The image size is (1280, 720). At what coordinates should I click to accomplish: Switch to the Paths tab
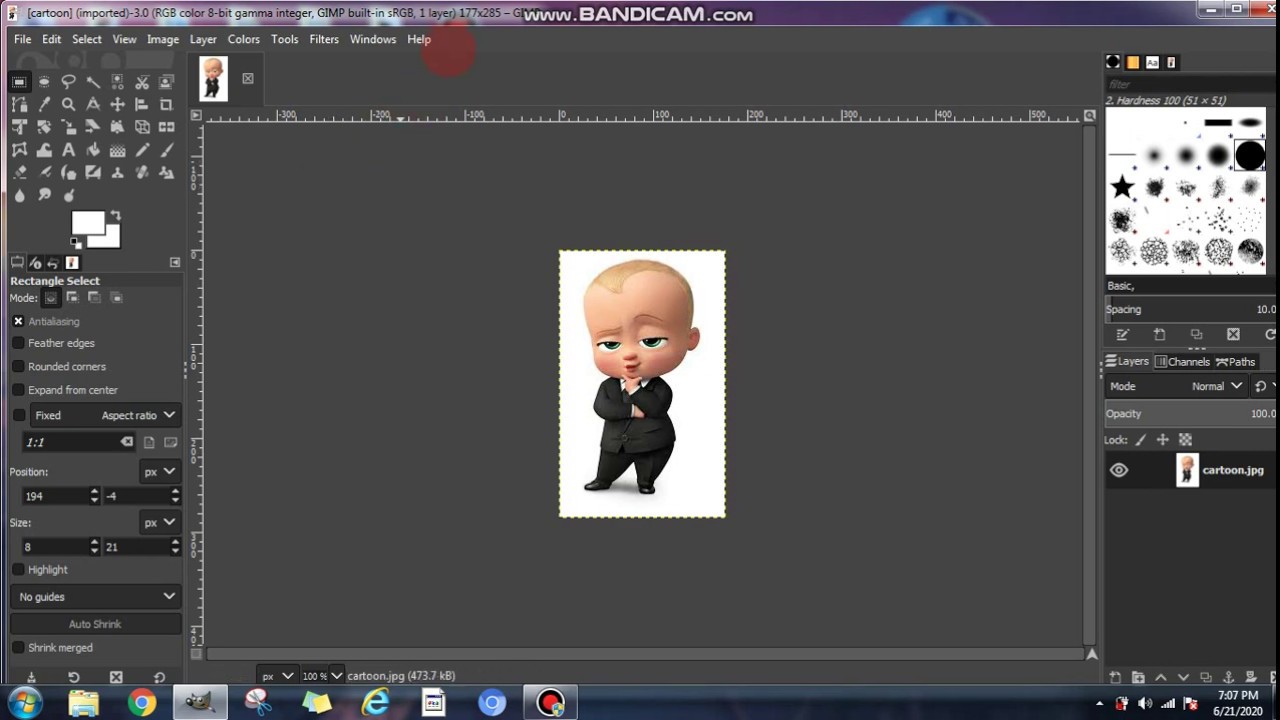tap(1235, 362)
